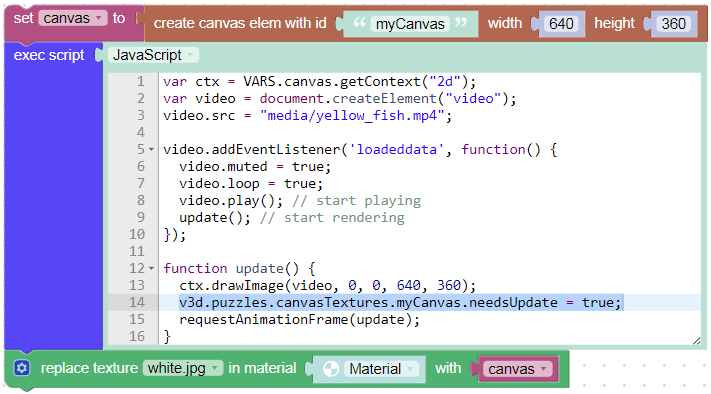Select the create canvas elem with id block
The height and width of the screenshot is (394, 711).
[240, 23]
